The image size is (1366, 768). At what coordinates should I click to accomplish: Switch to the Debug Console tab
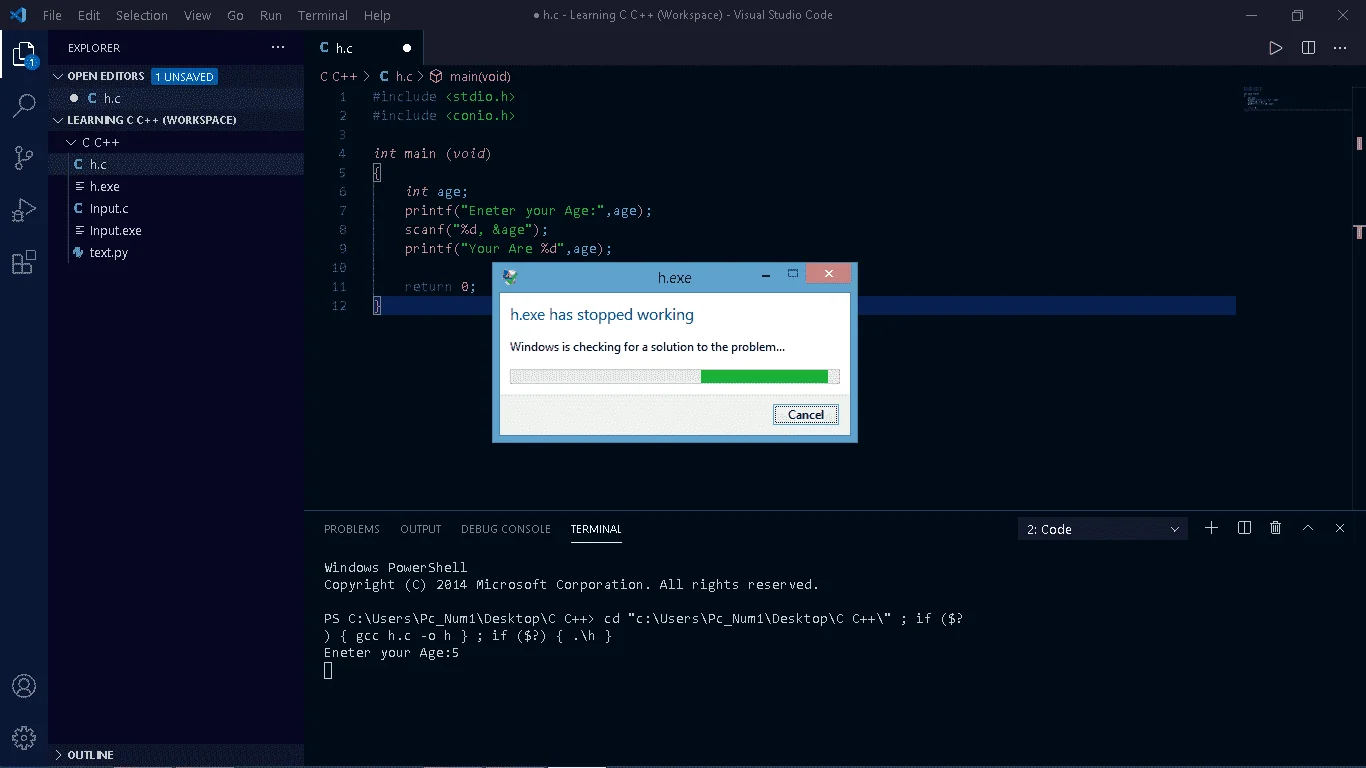506,529
